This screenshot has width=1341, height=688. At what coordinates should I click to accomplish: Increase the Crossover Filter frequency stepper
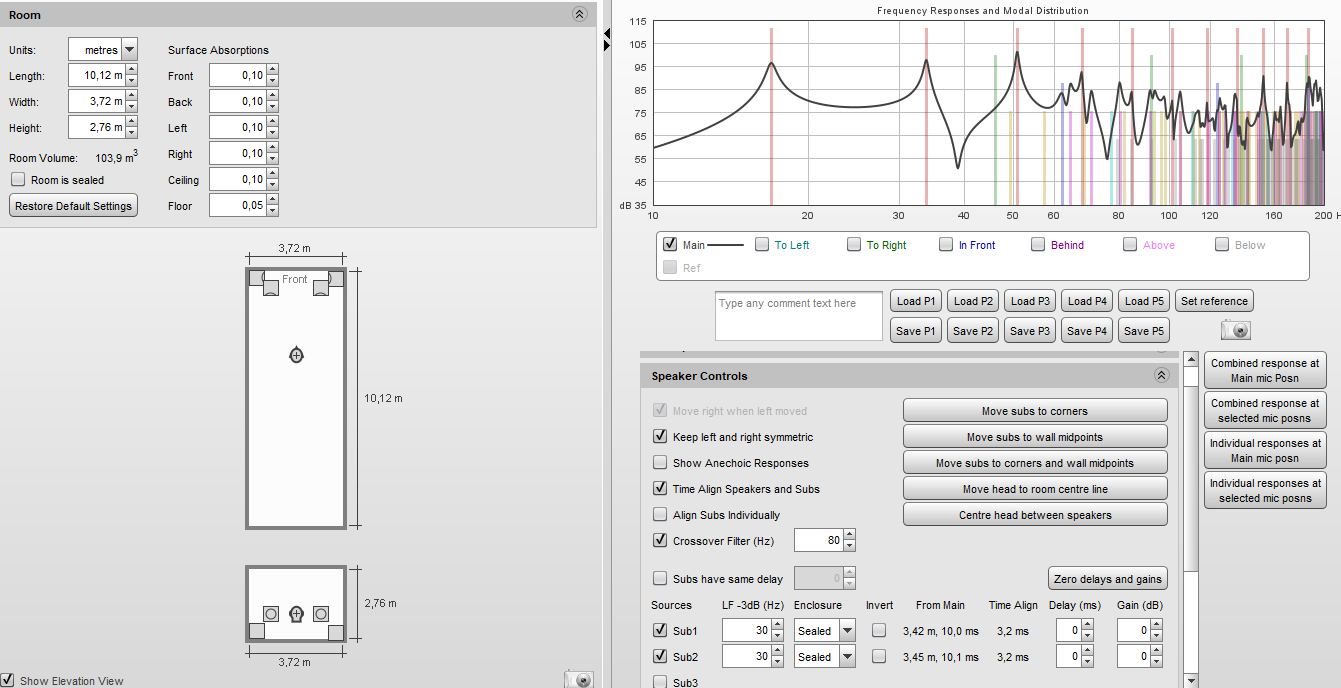(849, 536)
